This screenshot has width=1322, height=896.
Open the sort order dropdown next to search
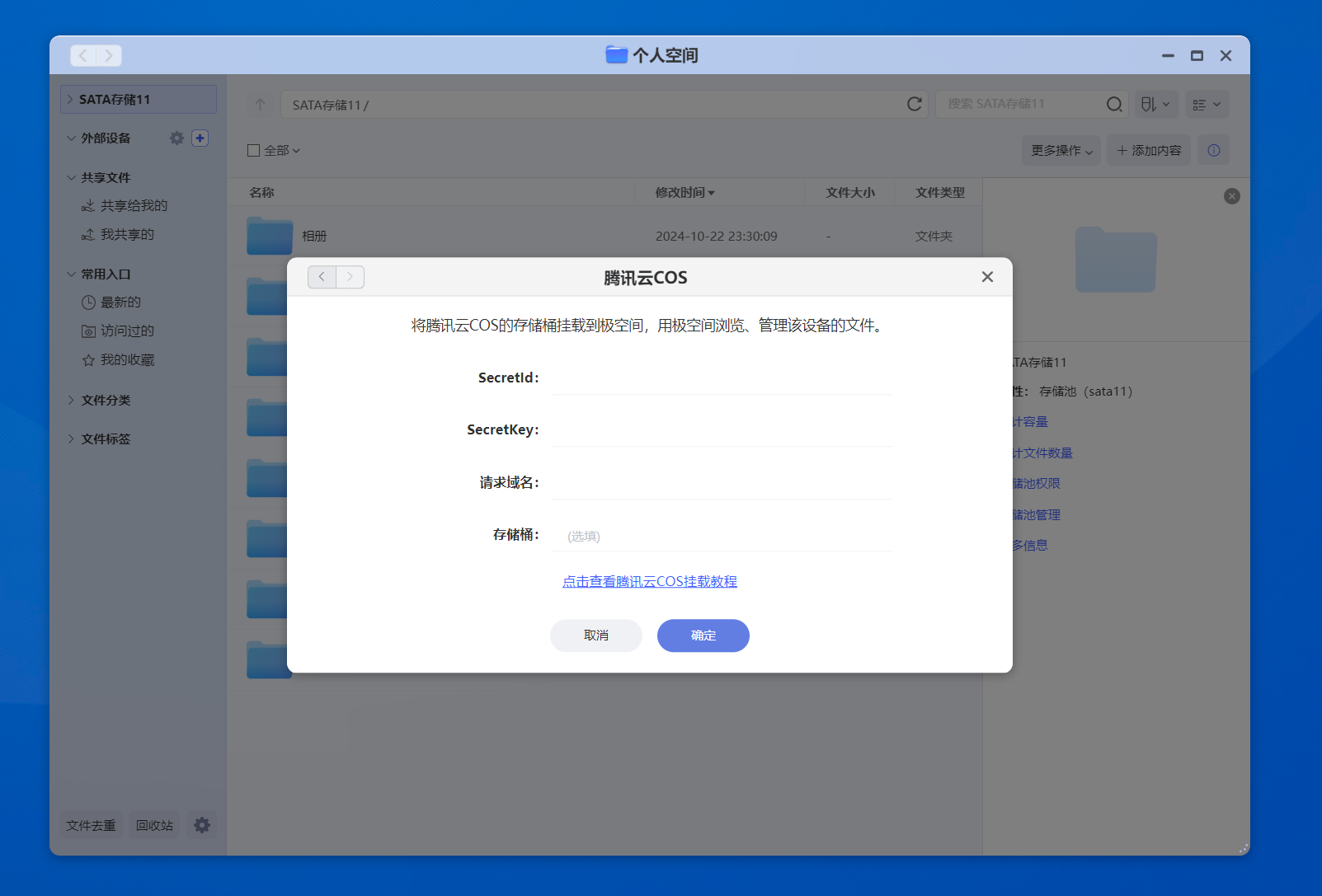coord(1156,104)
